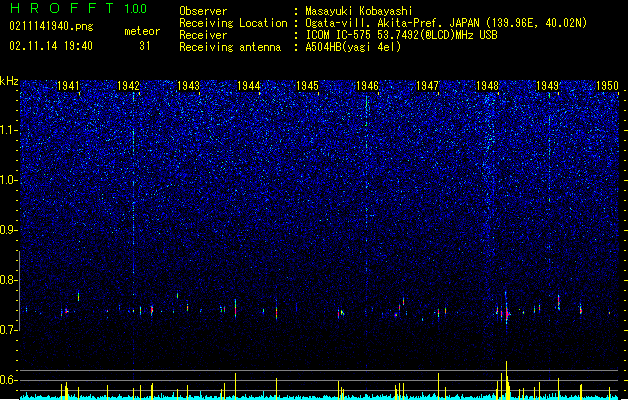The image size is (629, 400).
Task: Click the receiver value ICOM IC-575
Action: point(339,35)
